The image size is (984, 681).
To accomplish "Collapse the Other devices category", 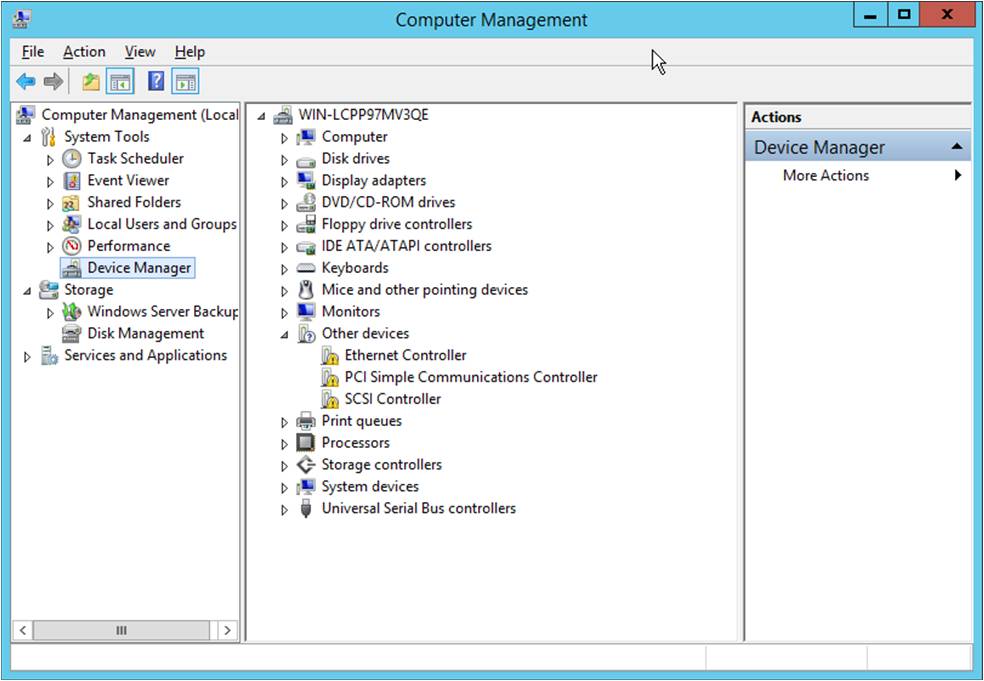I will [x=284, y=334].
